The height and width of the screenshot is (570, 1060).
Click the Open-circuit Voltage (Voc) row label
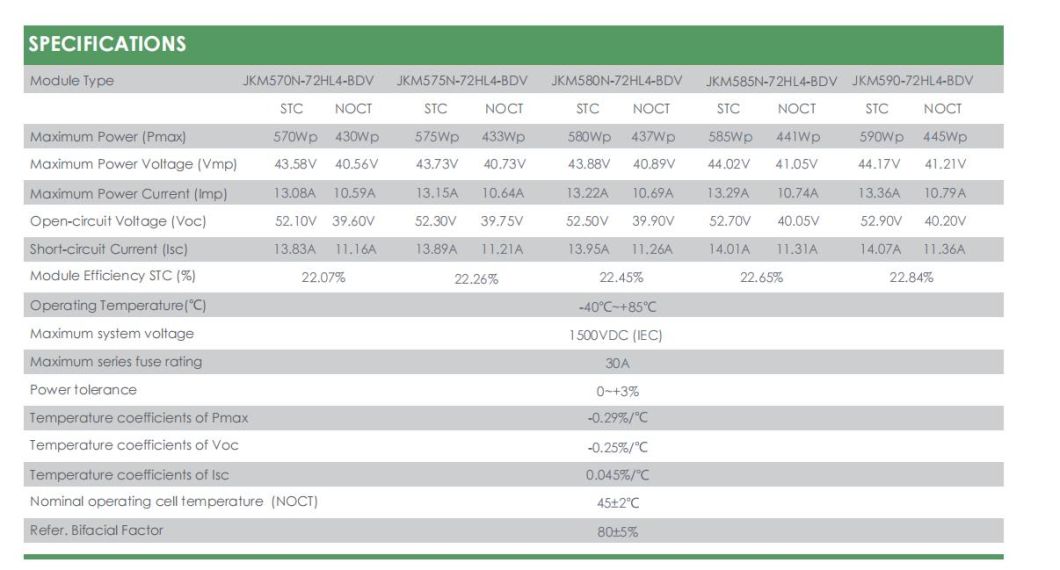pos(118,221)
